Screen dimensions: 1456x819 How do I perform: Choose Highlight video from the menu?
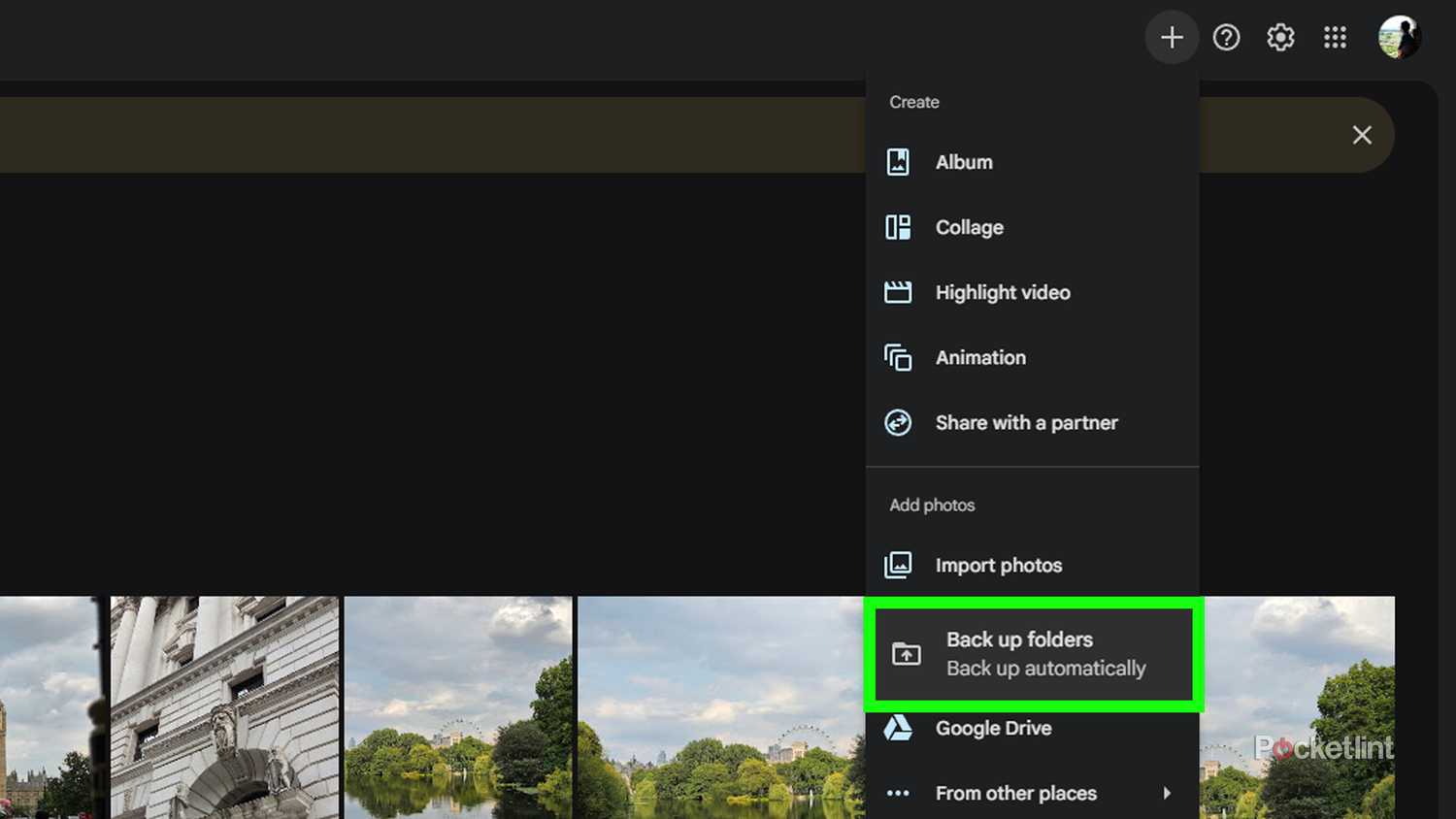coord(1003,292)
